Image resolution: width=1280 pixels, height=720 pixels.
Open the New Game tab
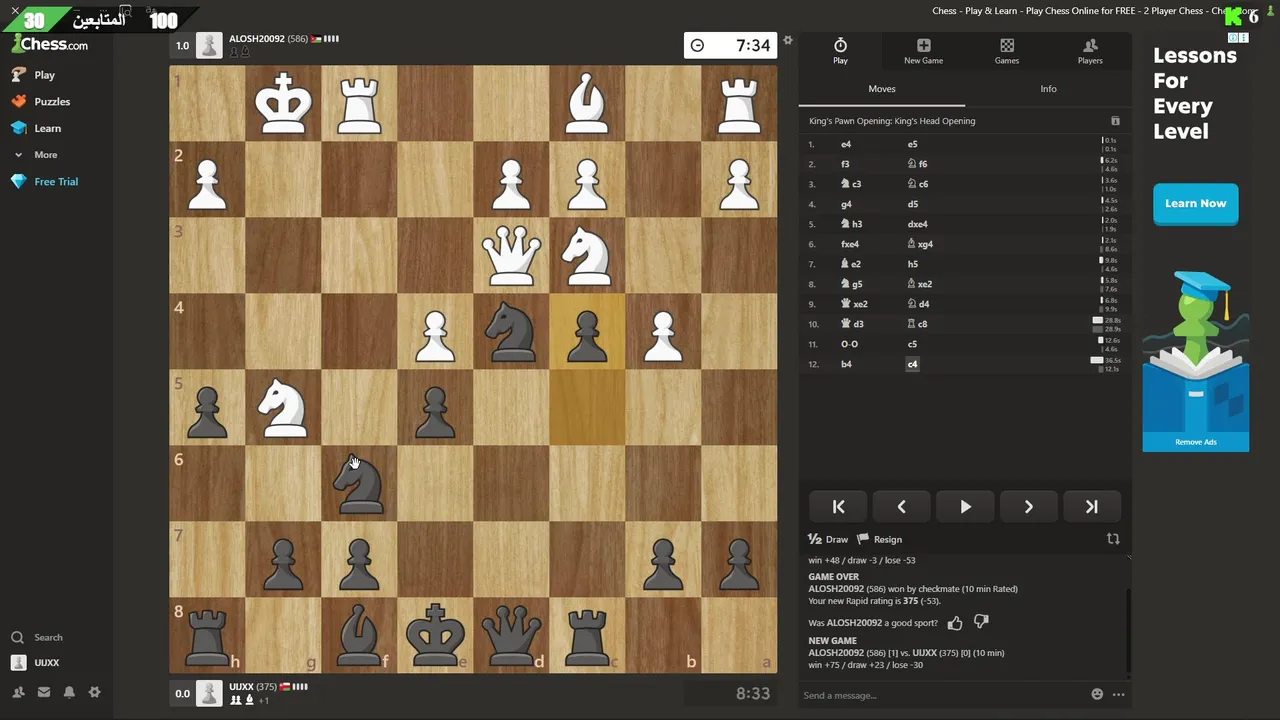tap(923, 51)
